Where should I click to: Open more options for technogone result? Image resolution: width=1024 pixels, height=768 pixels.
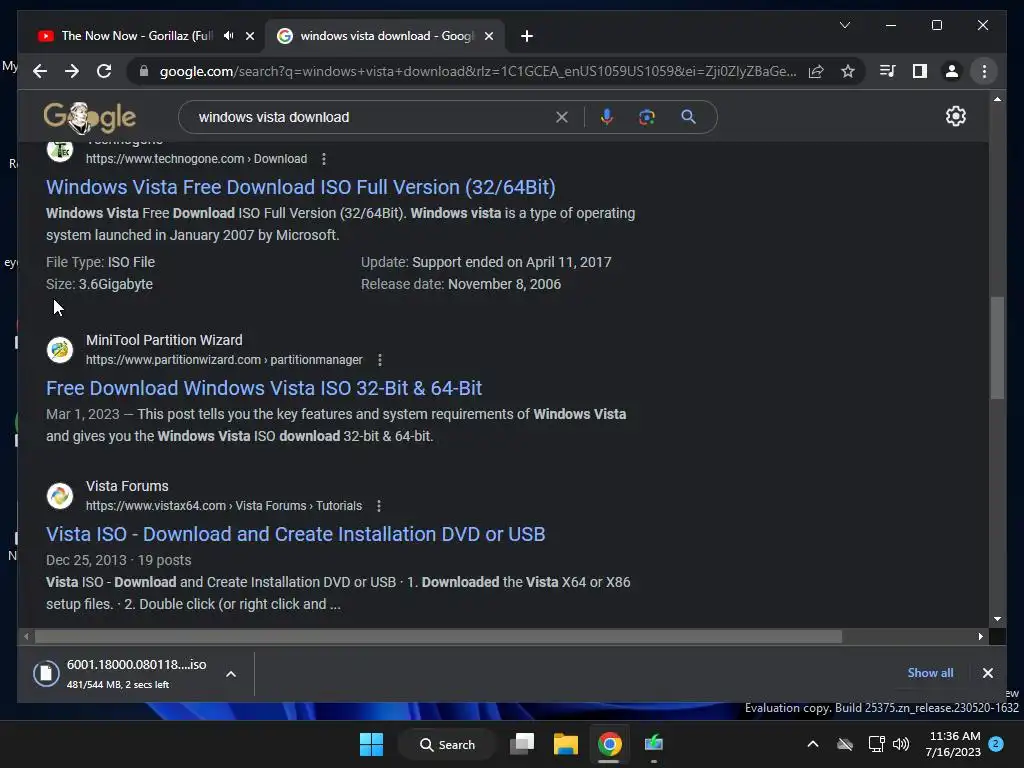(x=324, y=159)
